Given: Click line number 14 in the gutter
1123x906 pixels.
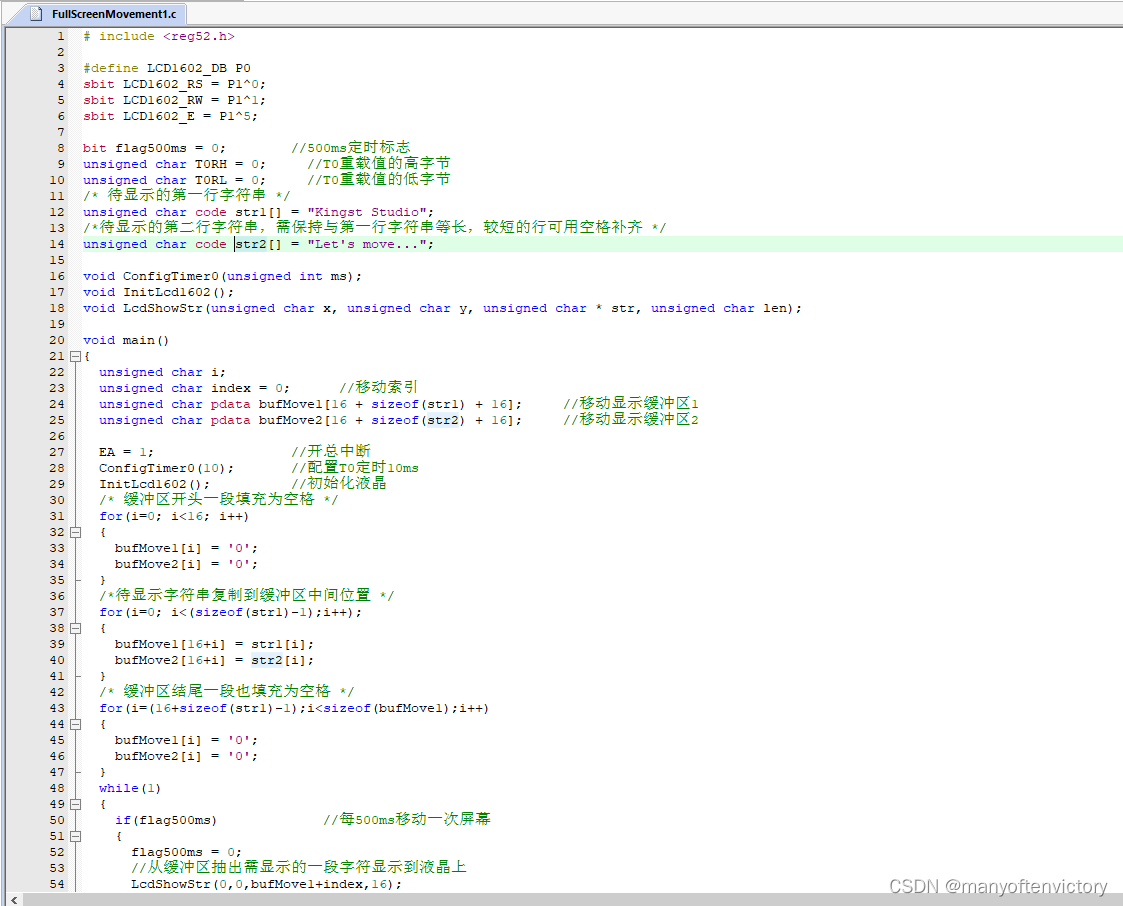Looking at the screenshot, I should [57, 244].
